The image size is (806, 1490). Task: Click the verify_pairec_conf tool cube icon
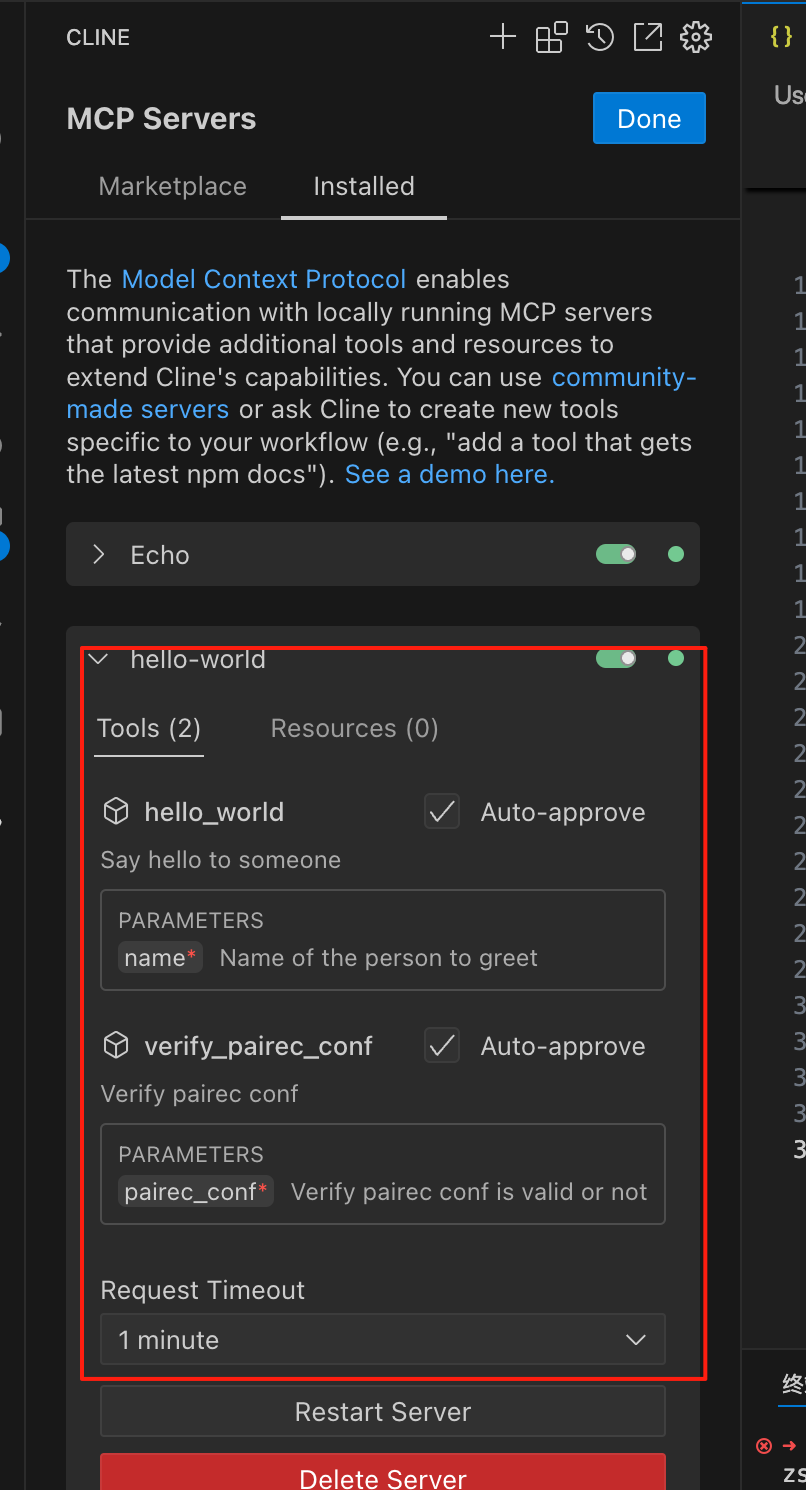pyautogui.click(x=117, y=1046)
